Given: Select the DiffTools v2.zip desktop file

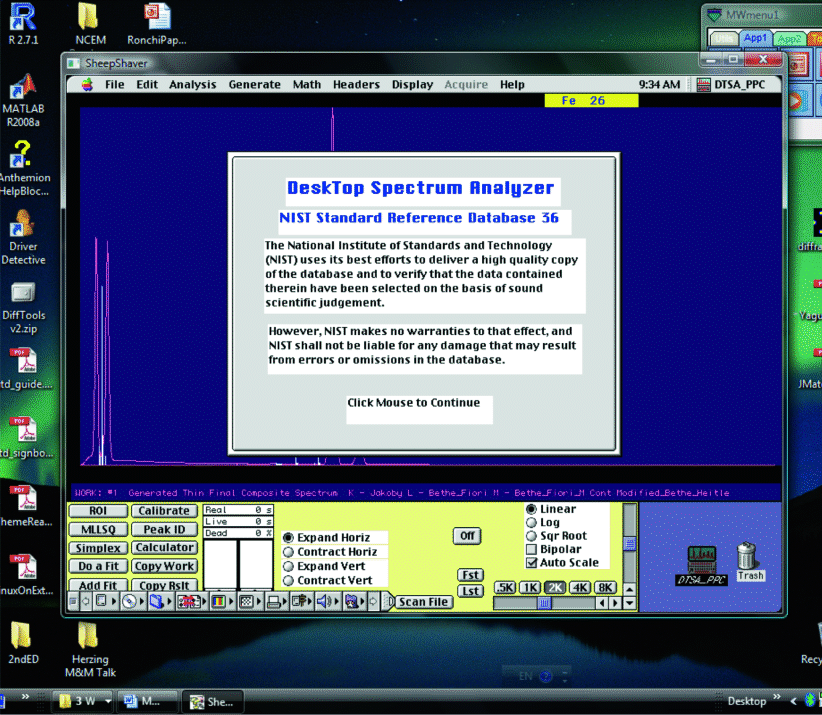Looking at the screenshot, I should (24, 308).
